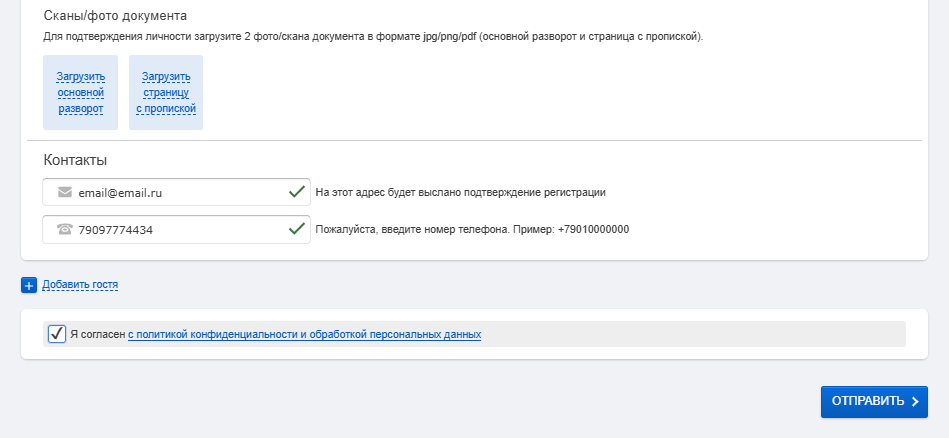This screenshot has height=438, width=949.
Task: Click the green checkmark beside email@email.ru
Action: pos(296,192)
